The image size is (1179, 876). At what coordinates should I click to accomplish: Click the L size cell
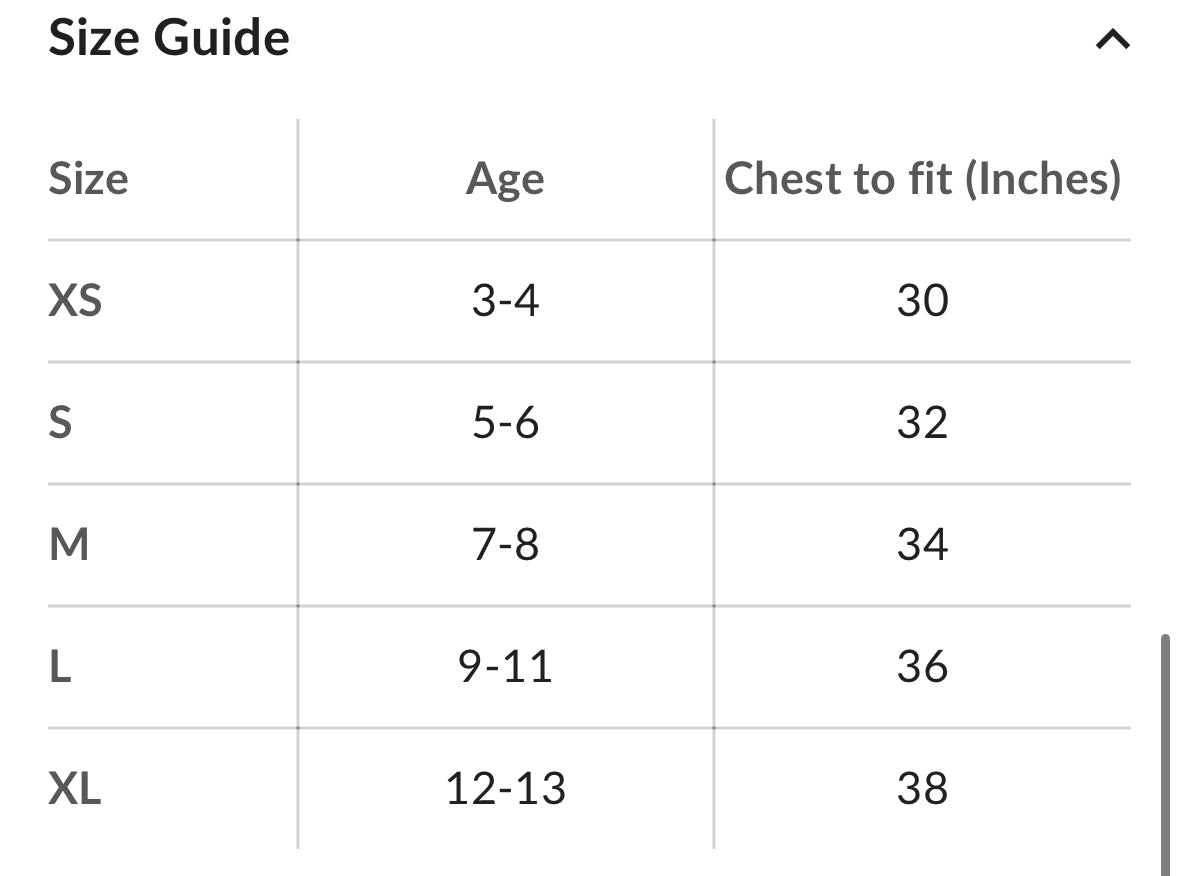pos(60,666)
